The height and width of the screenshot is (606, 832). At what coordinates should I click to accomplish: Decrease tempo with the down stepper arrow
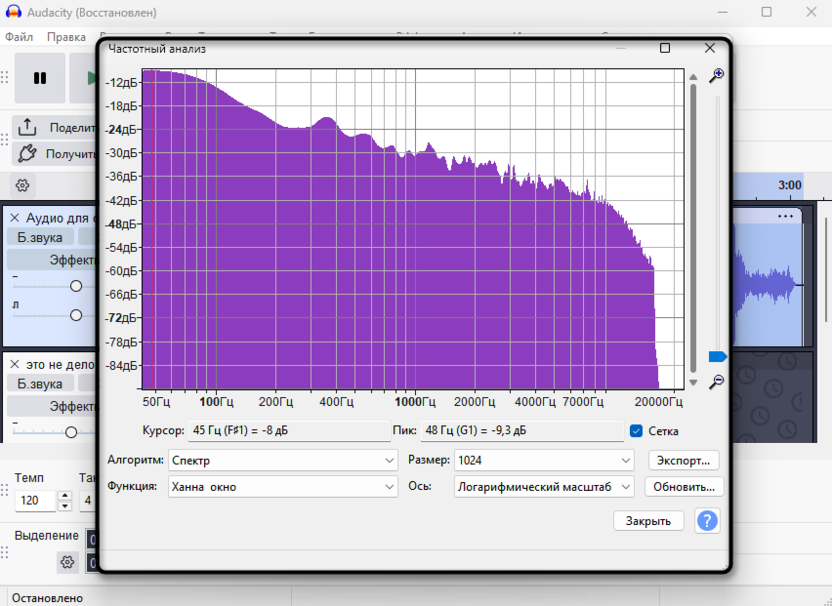click(x=65, y=506)
